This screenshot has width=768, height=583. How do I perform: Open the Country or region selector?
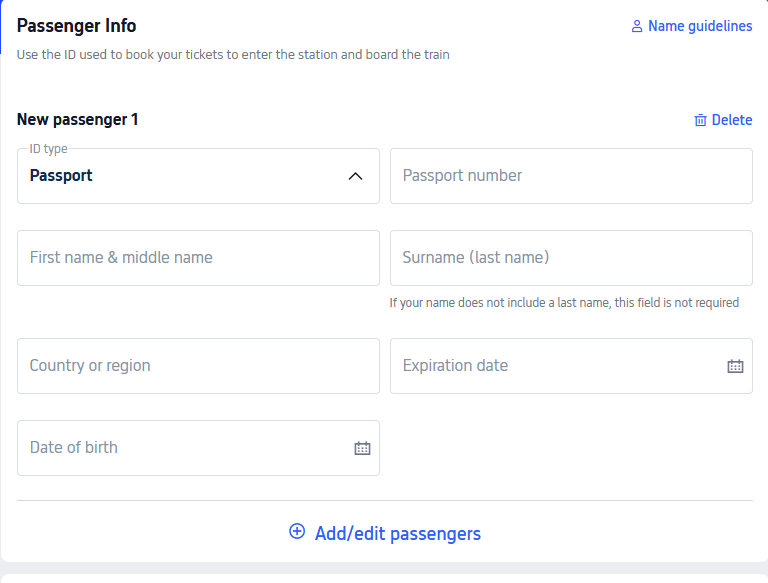[x=198, y=366]
